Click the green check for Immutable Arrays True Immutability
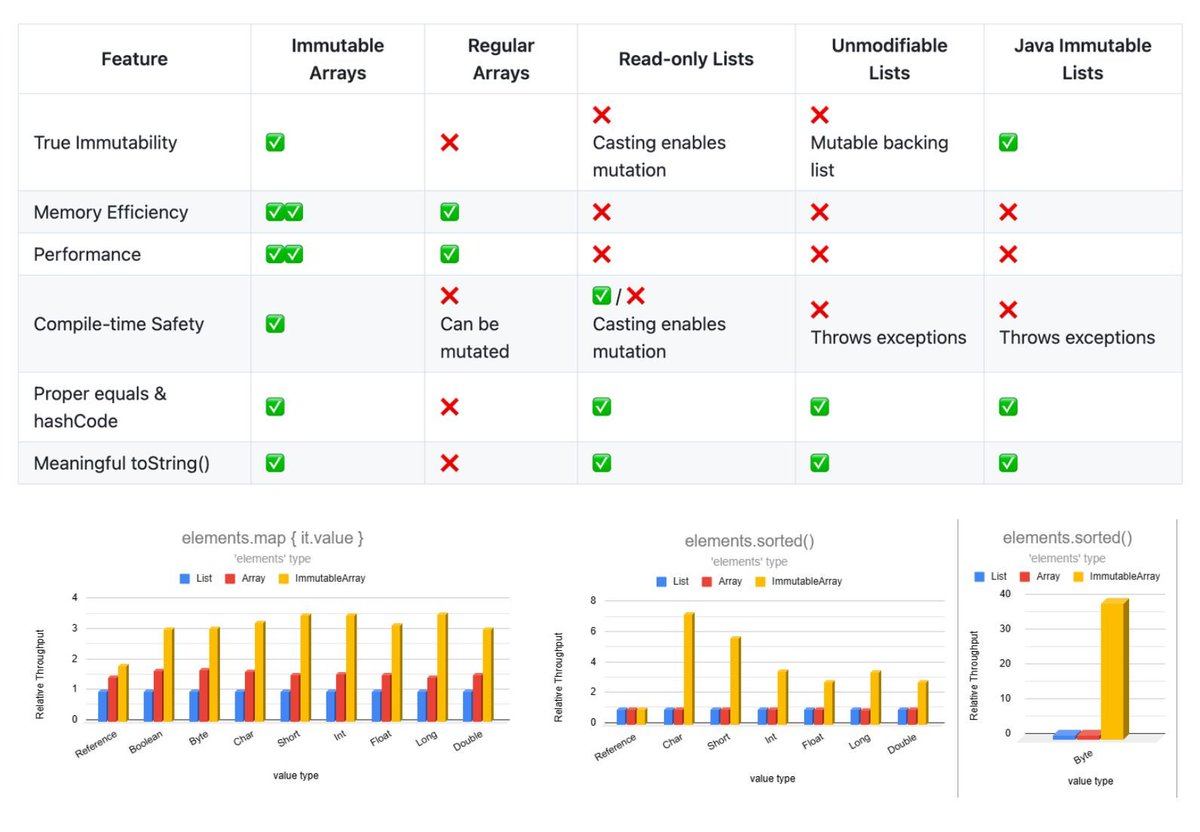Viewport: 1200px width, 832px height. pos(275,143)
